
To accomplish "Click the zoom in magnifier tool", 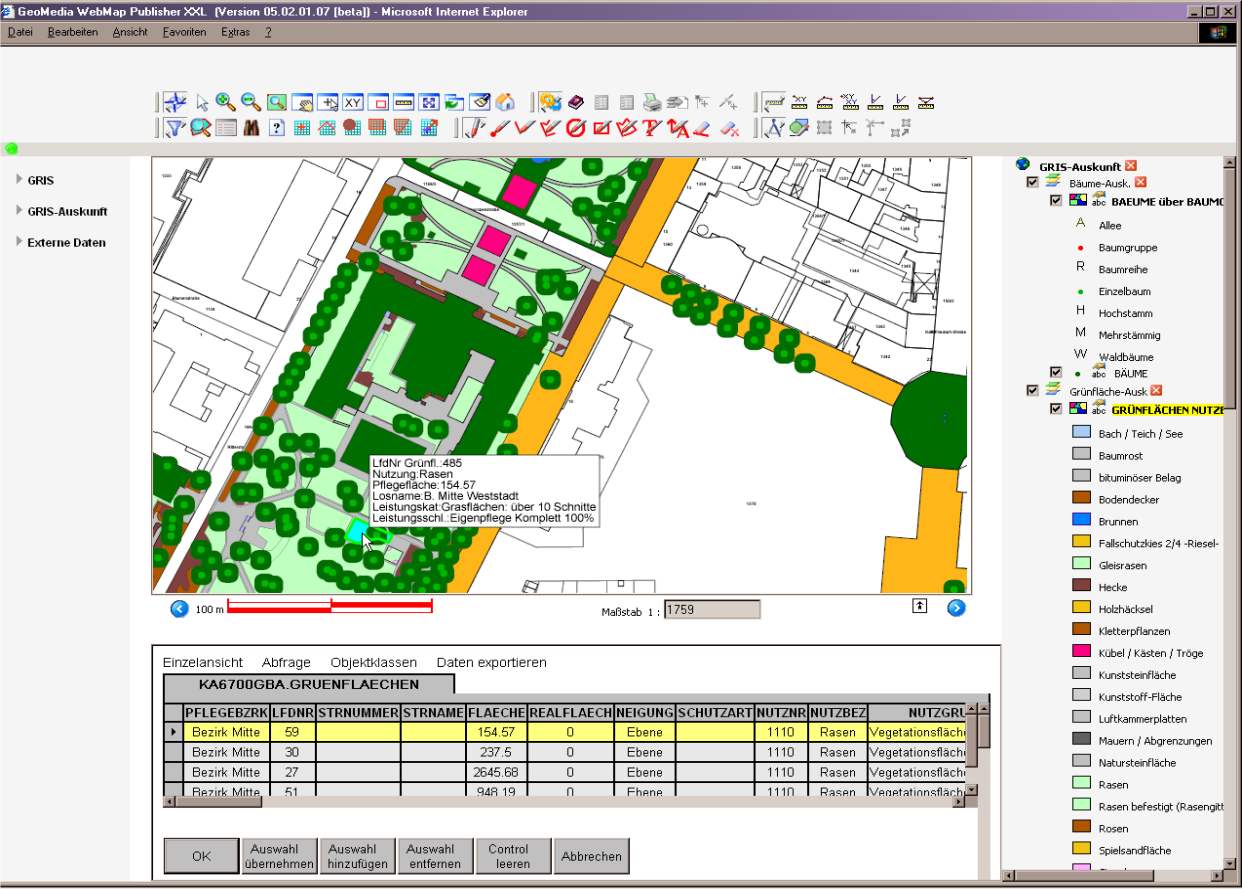I will [226, 102].
